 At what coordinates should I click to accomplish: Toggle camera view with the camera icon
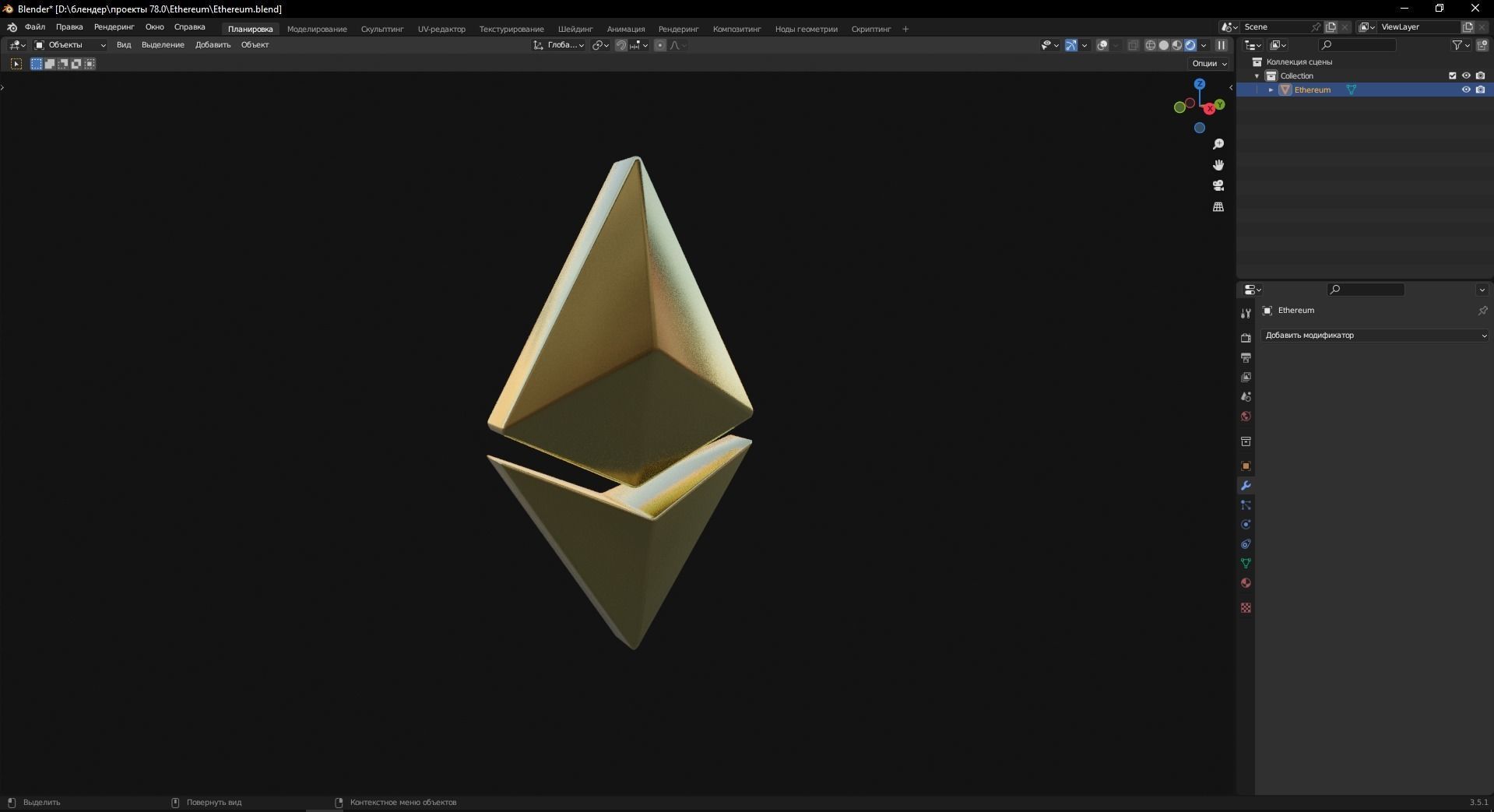(x=1218, y=185)
